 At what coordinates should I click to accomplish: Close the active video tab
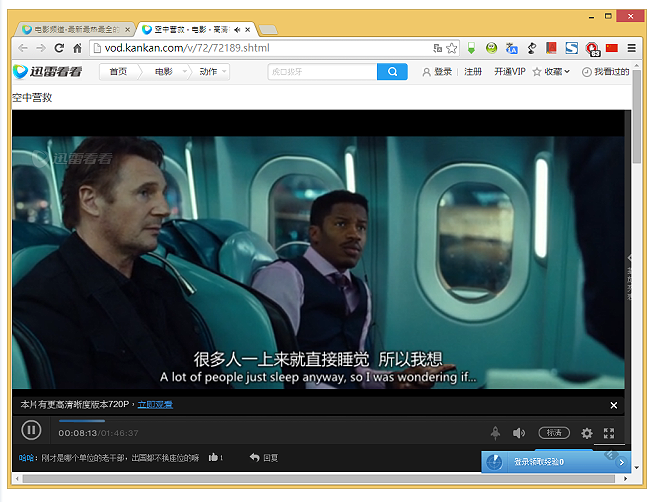(248, 30)
